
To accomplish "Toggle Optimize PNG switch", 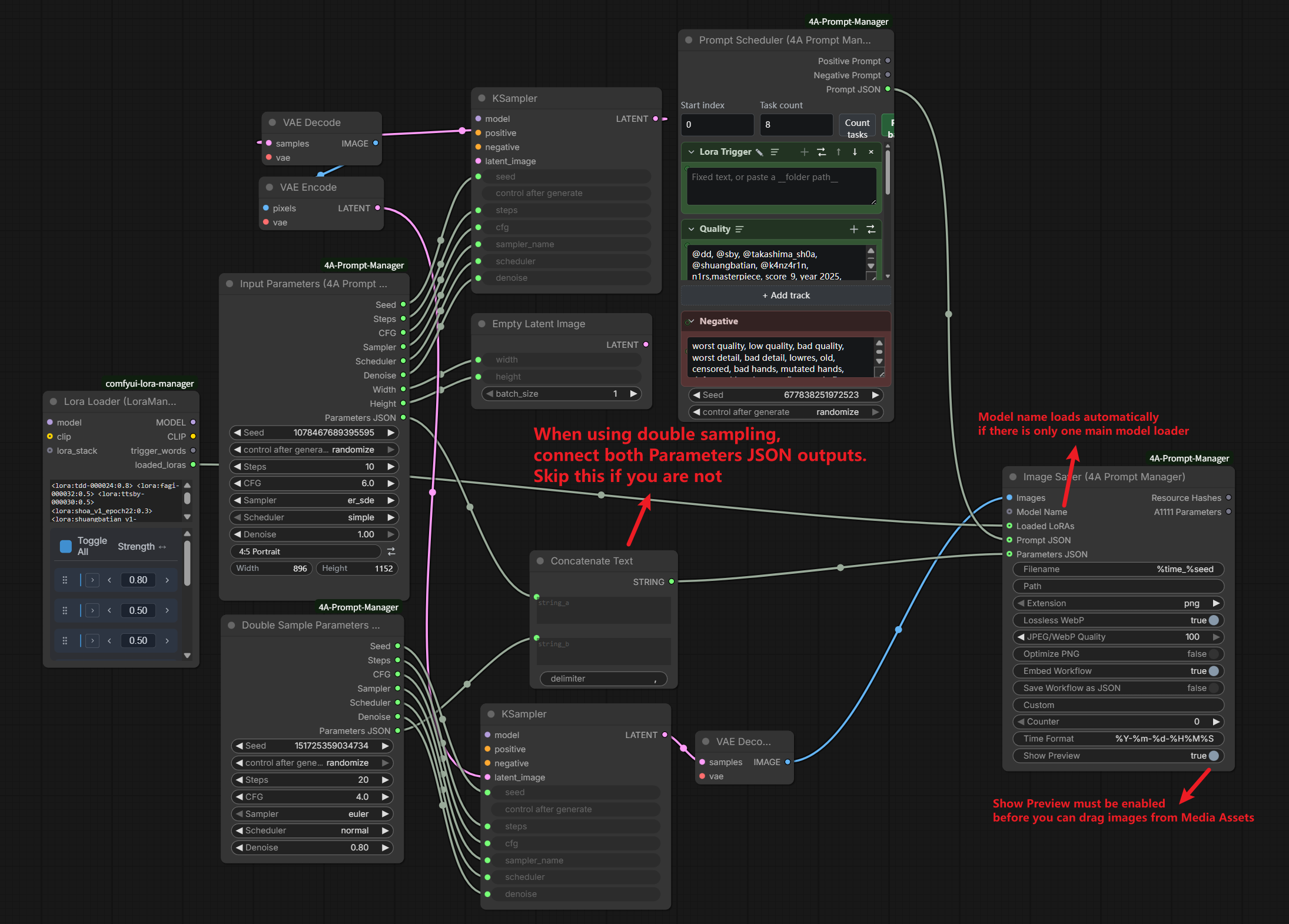I will 1214,654.
